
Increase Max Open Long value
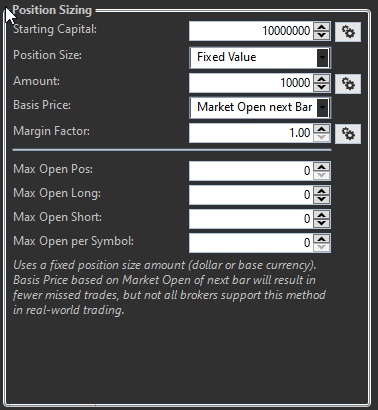(x=322, y=191)
